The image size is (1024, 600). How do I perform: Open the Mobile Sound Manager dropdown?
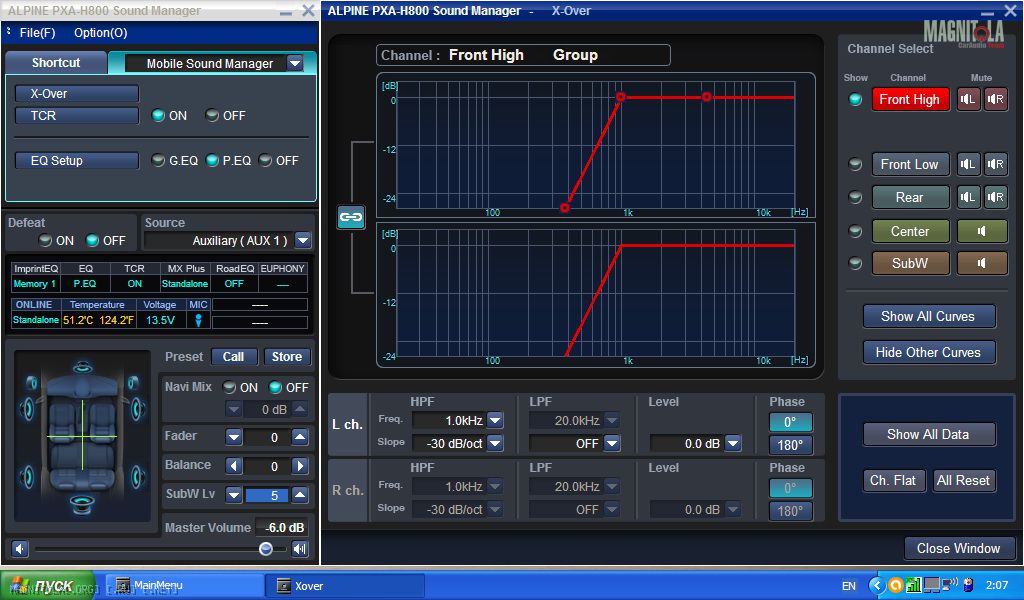tap(295, 63)
